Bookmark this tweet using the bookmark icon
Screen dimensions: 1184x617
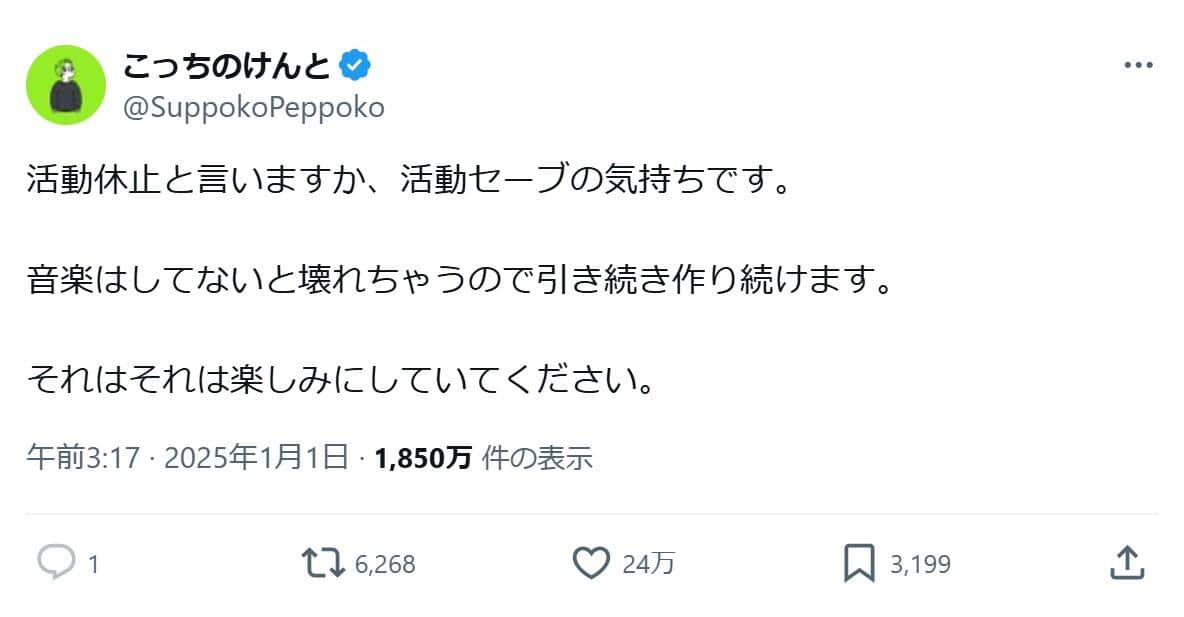point(858,563)
